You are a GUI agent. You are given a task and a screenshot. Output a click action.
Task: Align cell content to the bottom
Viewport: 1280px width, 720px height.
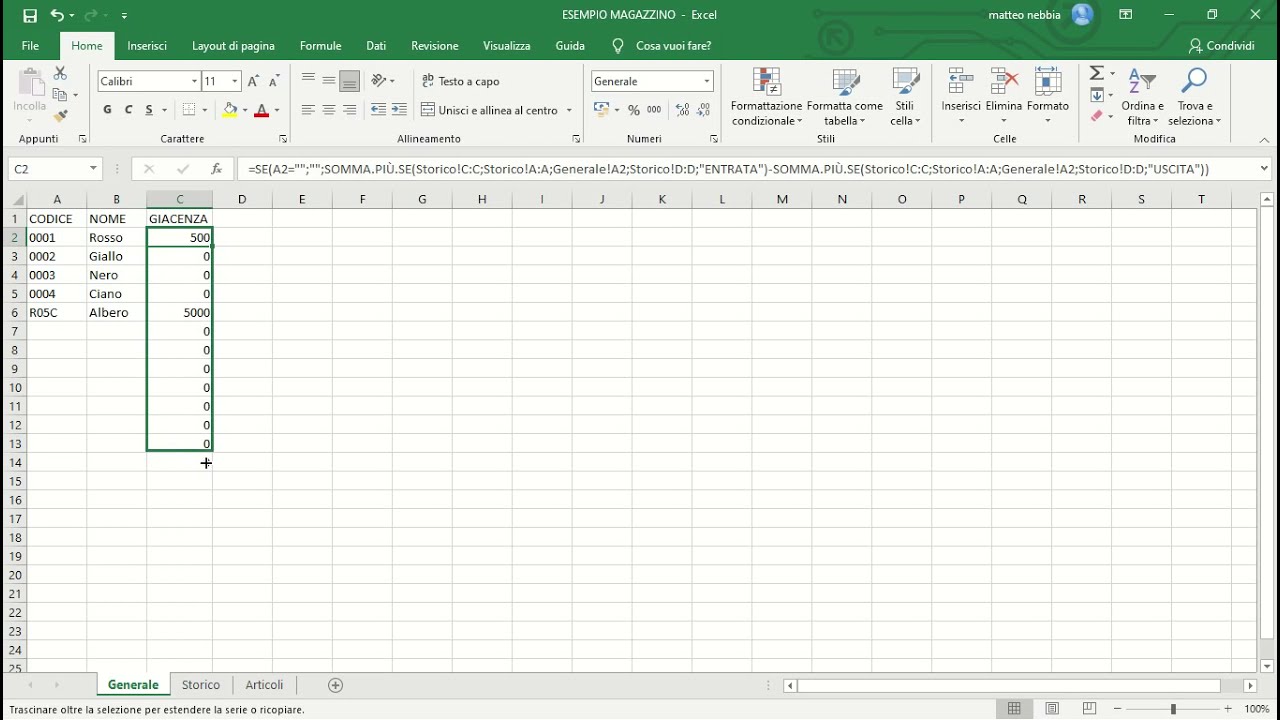pyautogui.click(x=350, y=81)
